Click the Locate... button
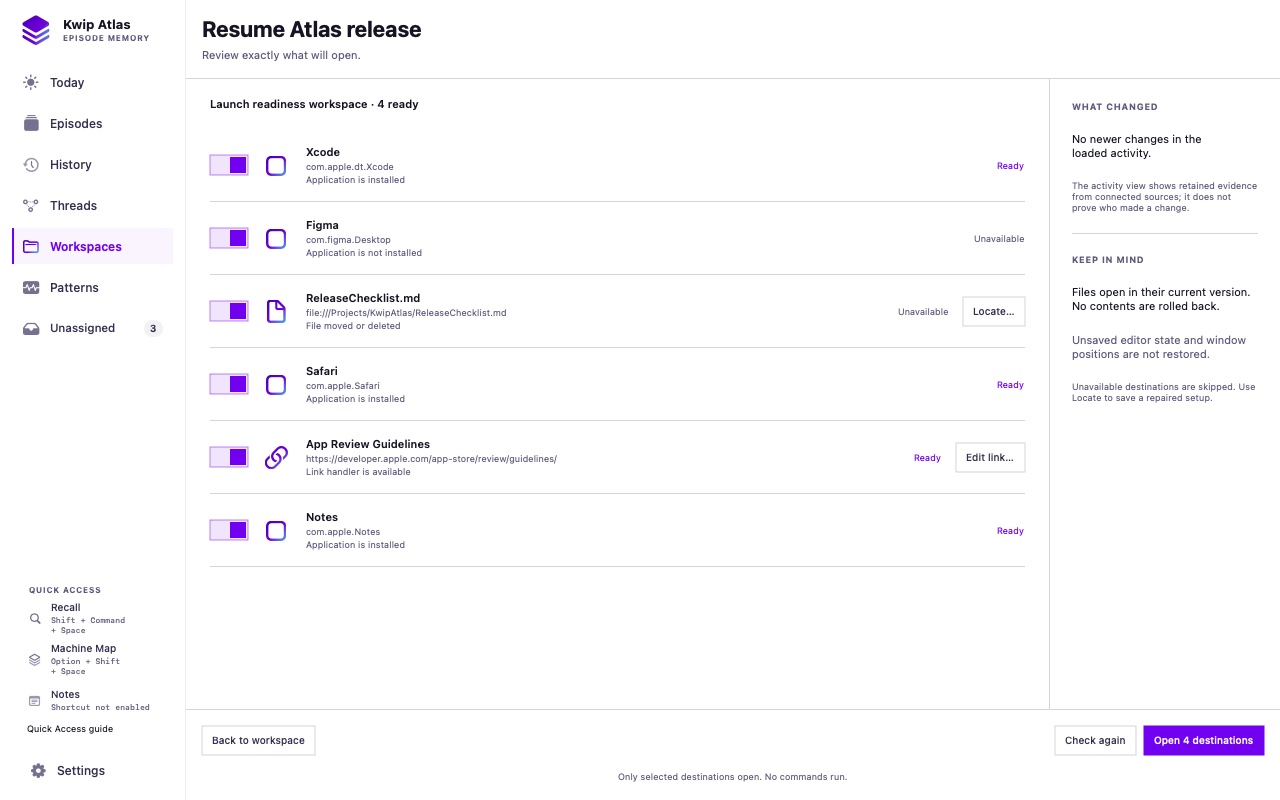 click(994, 312)
